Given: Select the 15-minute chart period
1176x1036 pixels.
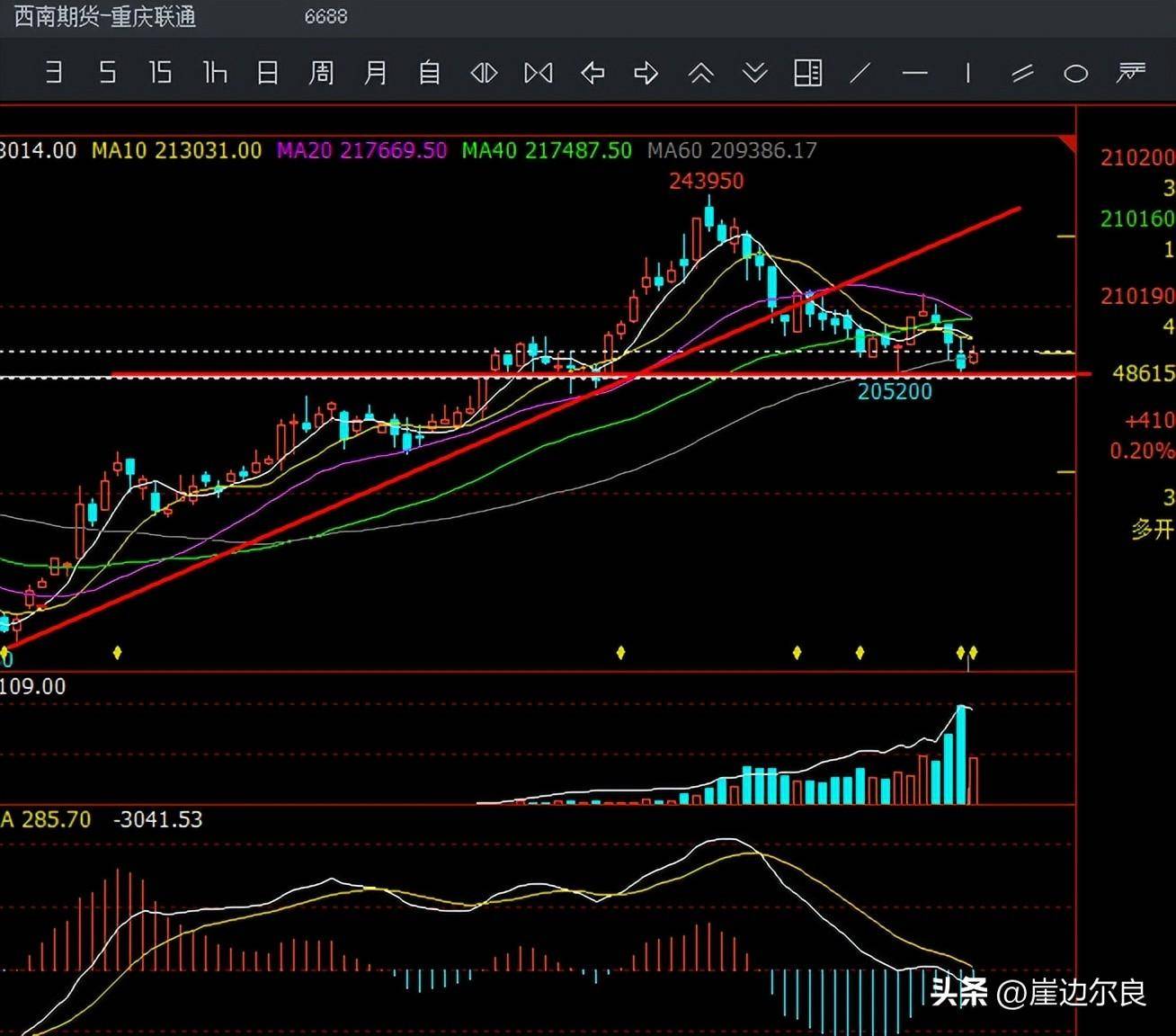Looking at the screenshot, I should [x=160, y=72].
